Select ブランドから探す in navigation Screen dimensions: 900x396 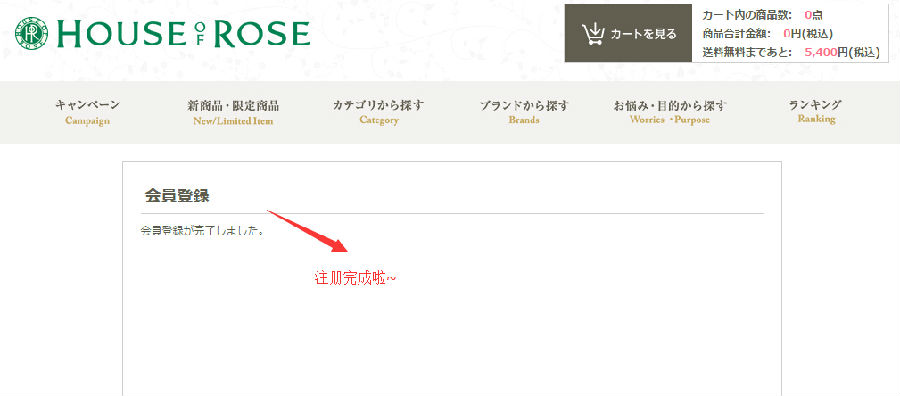523,105
